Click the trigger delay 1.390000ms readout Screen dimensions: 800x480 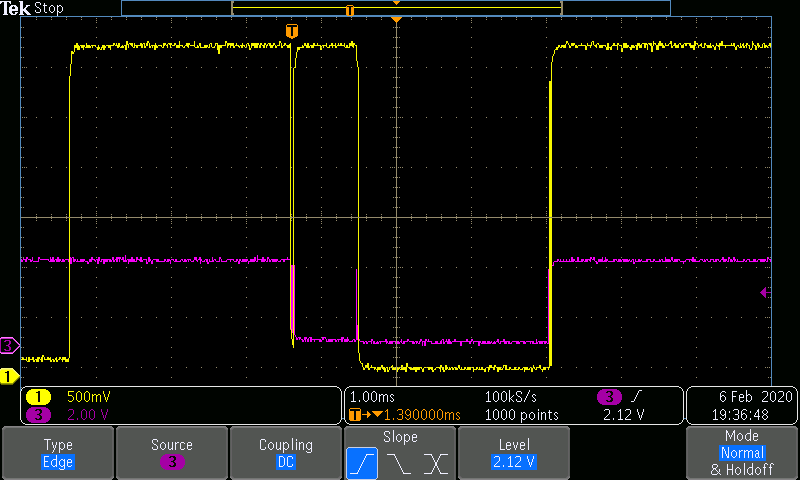click(422, 415)
